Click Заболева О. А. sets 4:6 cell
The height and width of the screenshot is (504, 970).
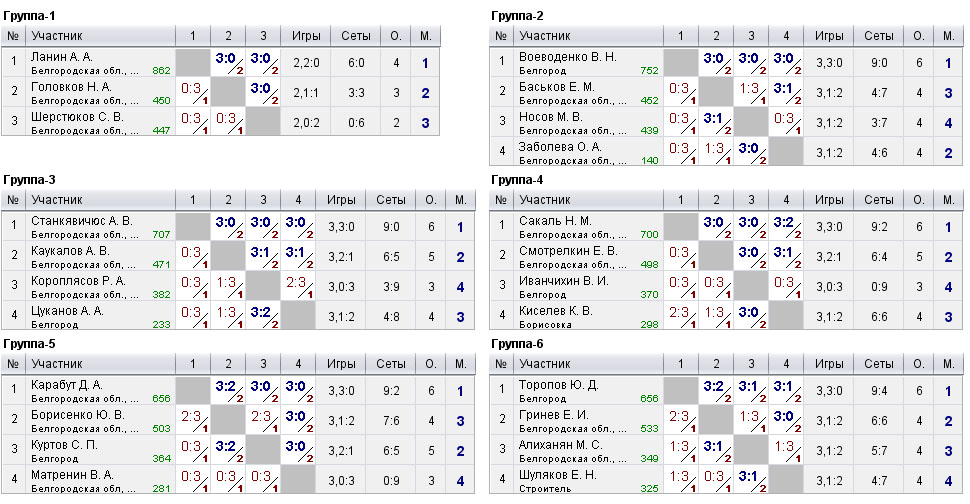(879, 153)
